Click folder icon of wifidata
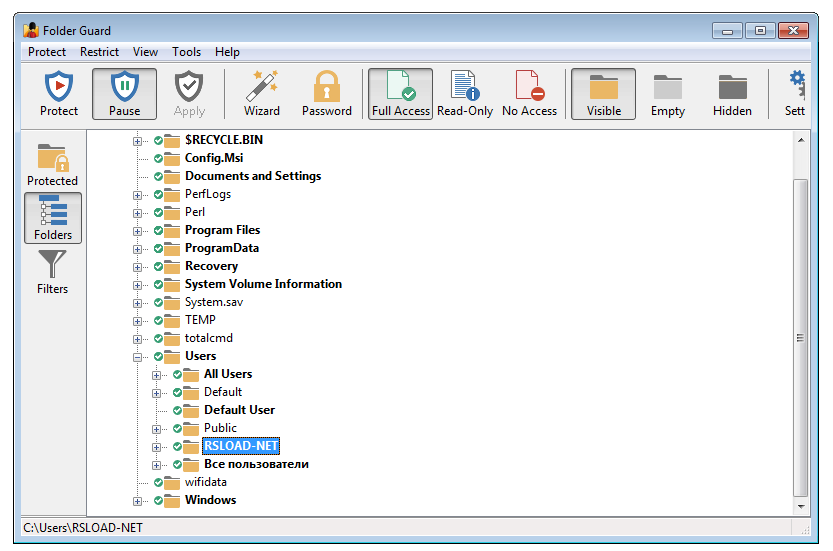The height and width of the screenshot is (551, 833). point(172,482)
